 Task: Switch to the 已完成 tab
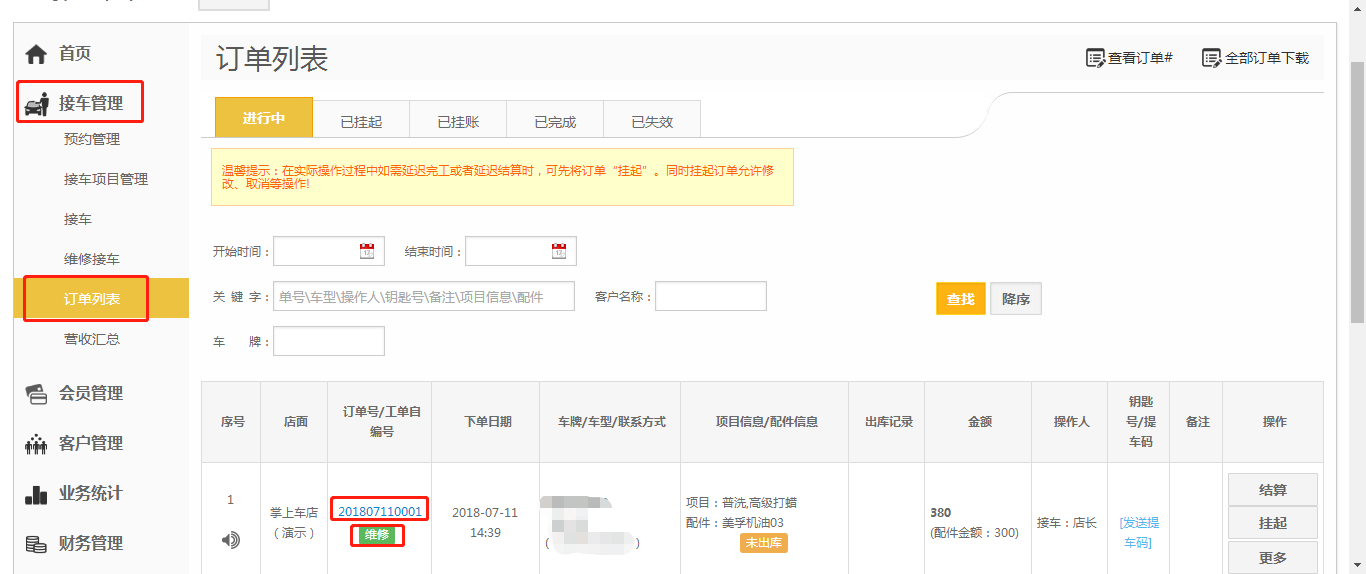tap(555, 122)
